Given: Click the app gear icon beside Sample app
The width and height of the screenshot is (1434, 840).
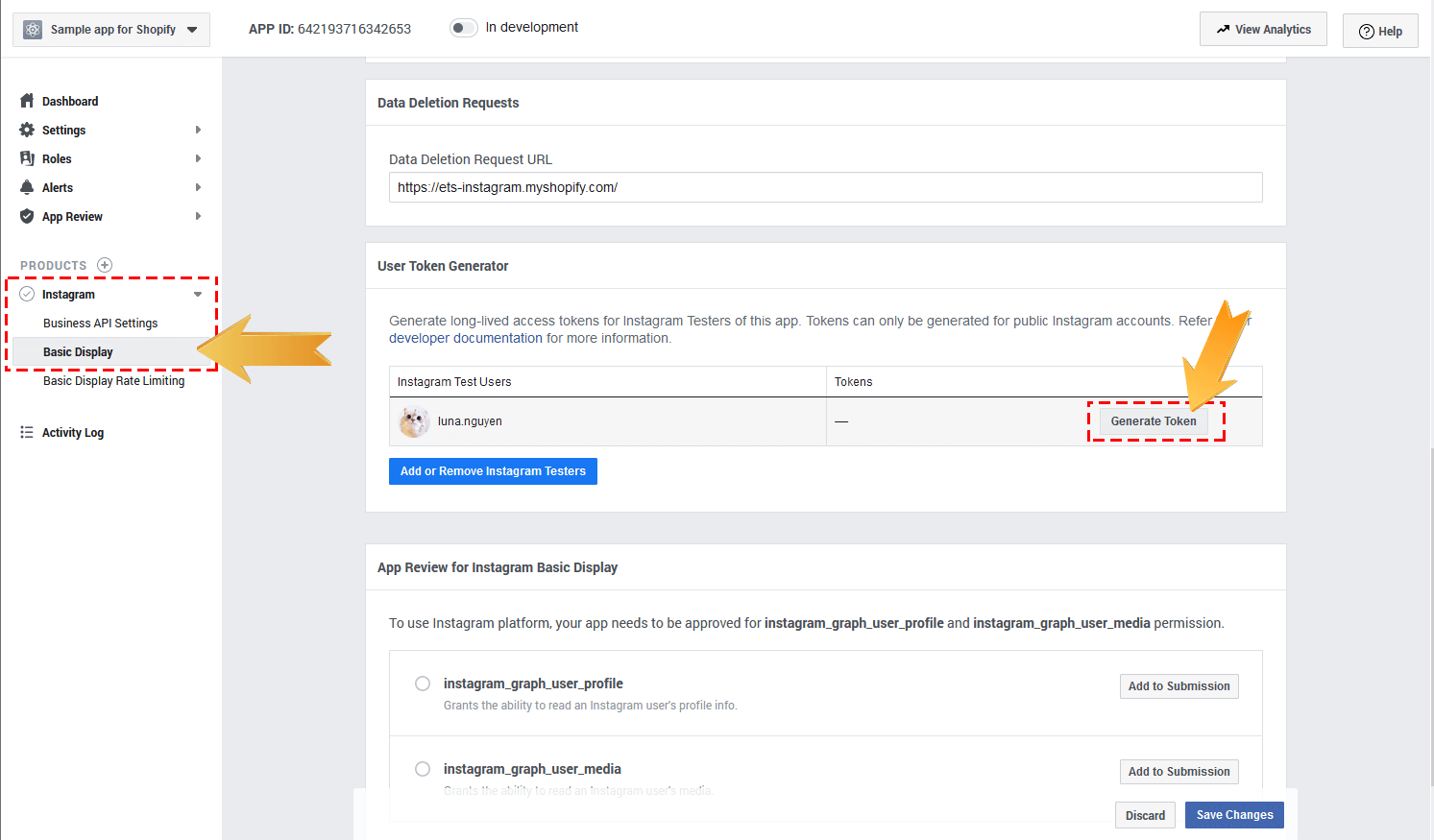Looking at the screenshot, I should click(x=33, y=30).
